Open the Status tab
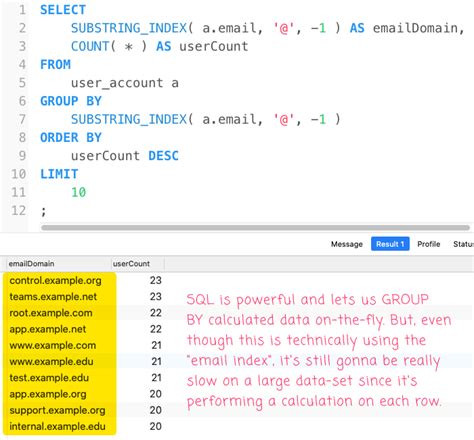 point(463,244)
